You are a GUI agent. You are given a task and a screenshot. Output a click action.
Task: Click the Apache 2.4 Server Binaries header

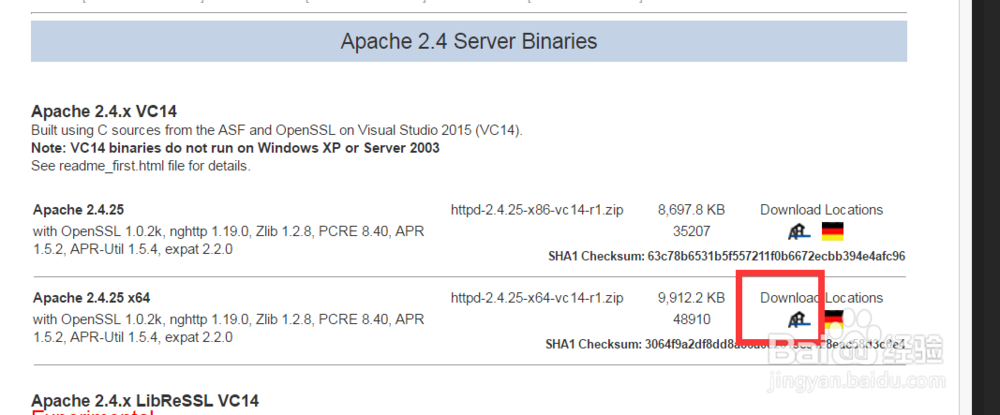(x=469, y=41)
